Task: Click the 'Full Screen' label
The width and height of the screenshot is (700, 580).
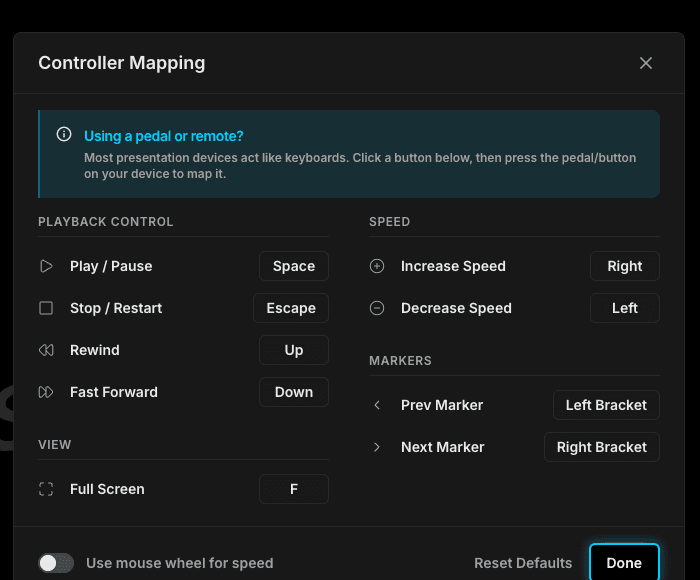Action: pyautogui.click(x=107, y=489)
